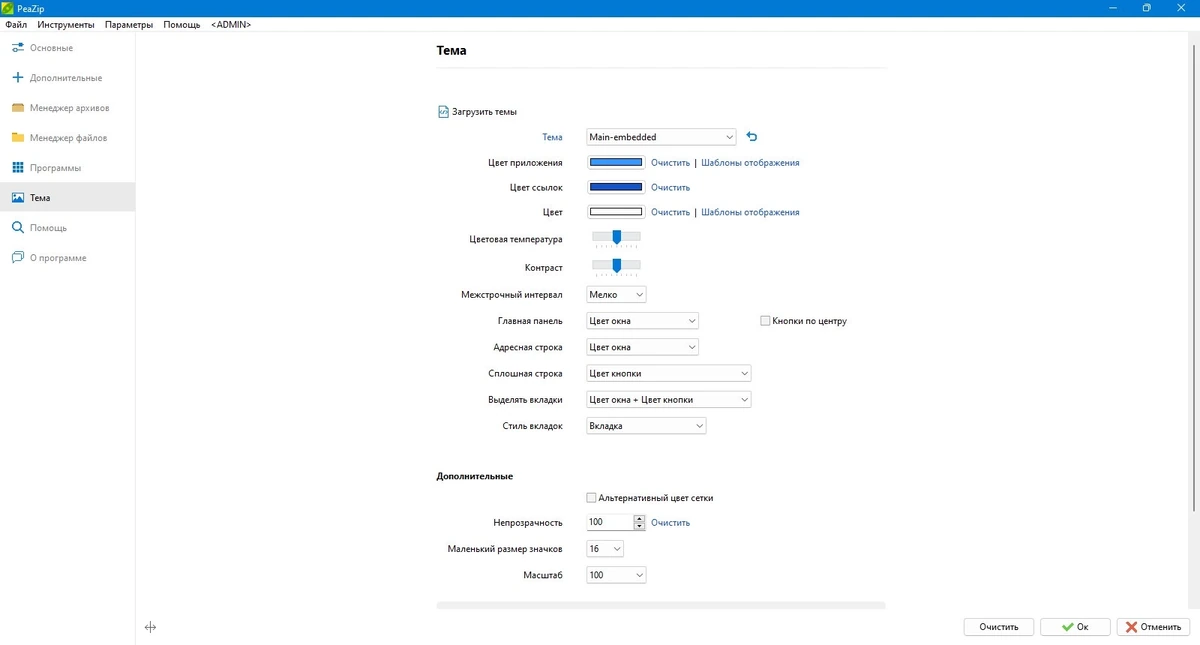This screenshot has width=1200, height=645.
Task: Expand the Главная панель dropdown
Action: 642,321
